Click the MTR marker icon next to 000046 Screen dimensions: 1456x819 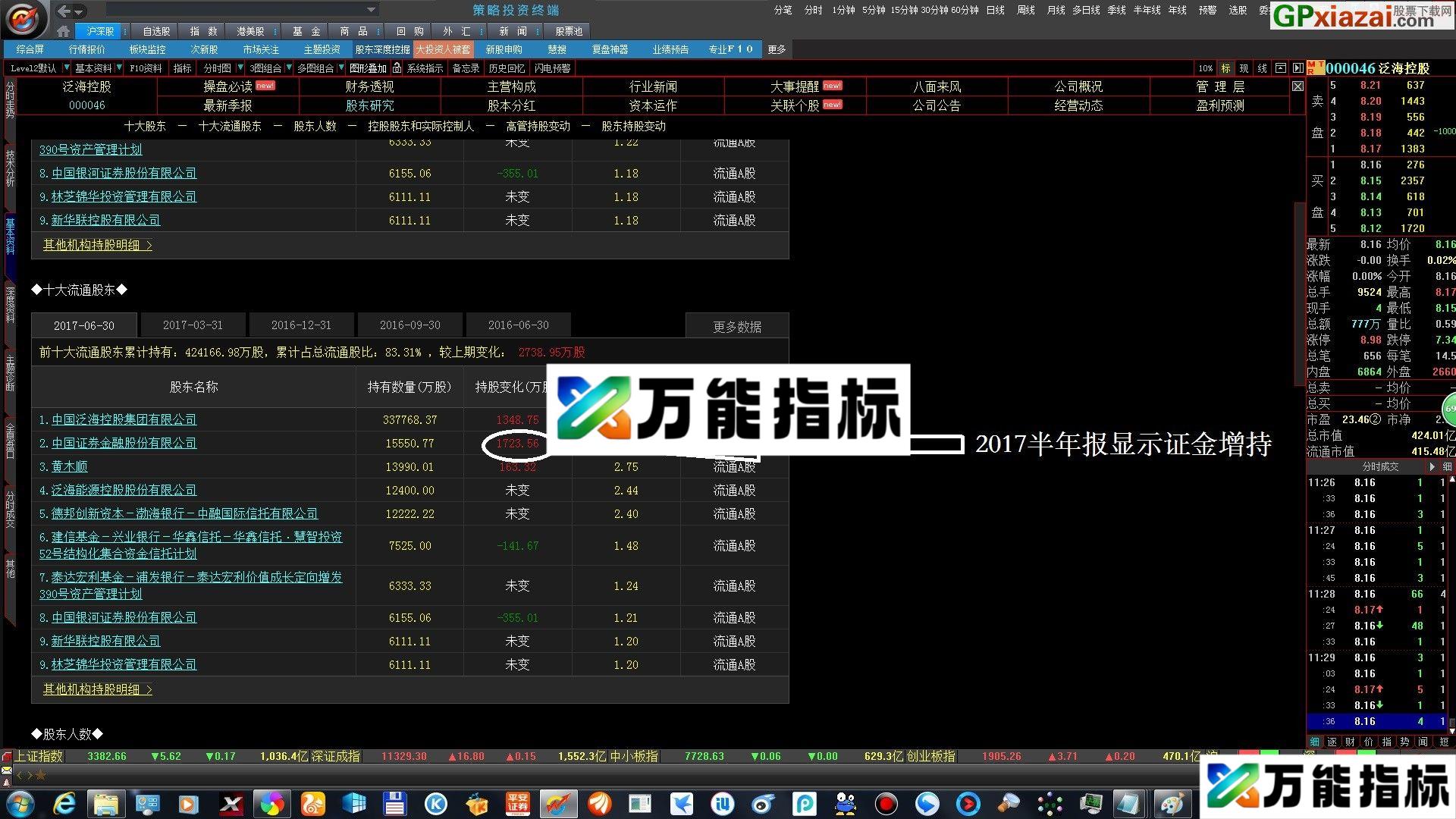(1314, 68)
